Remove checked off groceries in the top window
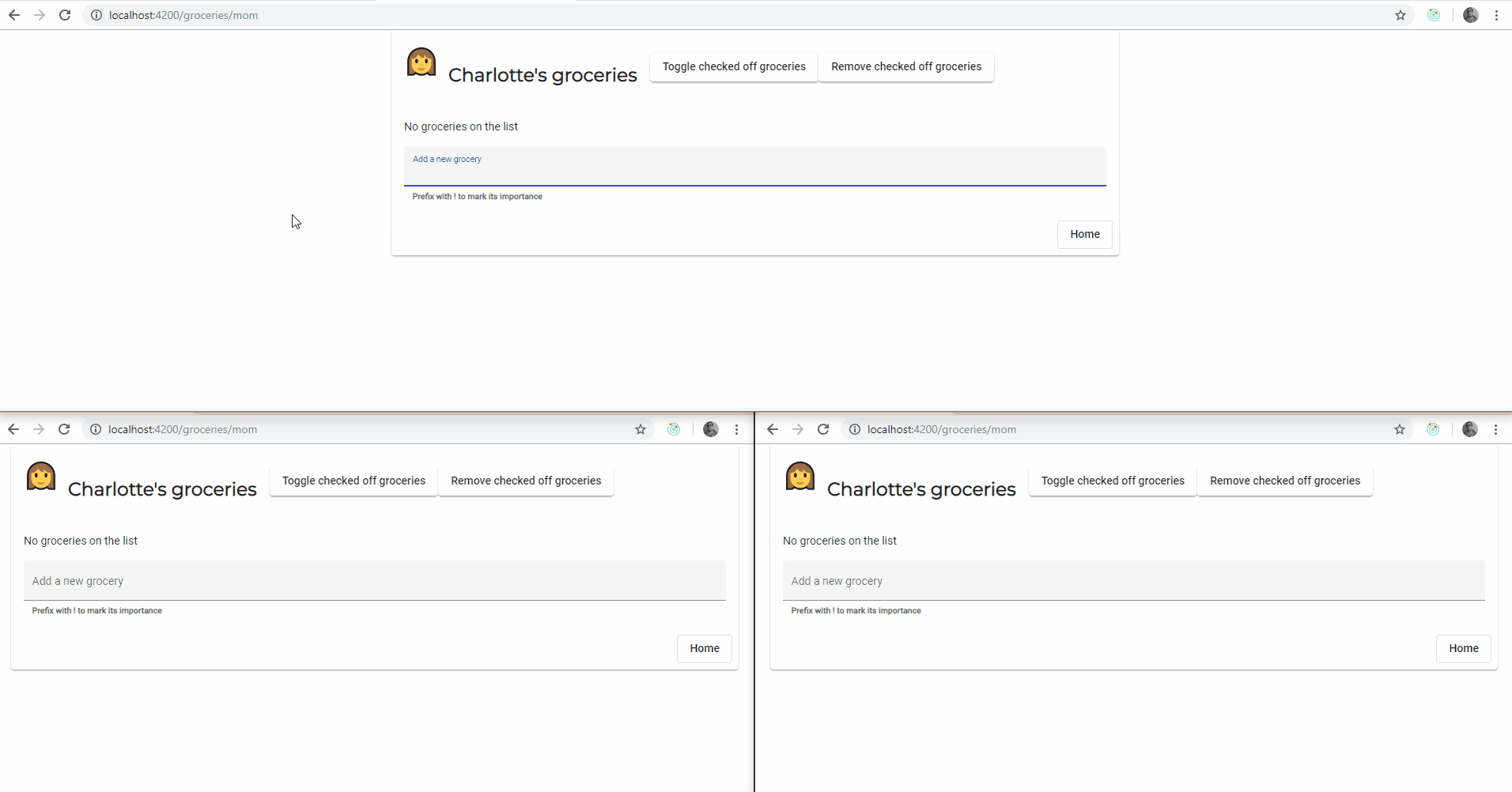The image size is (1512, 792). pyautogui.click(x=906, y=67)
